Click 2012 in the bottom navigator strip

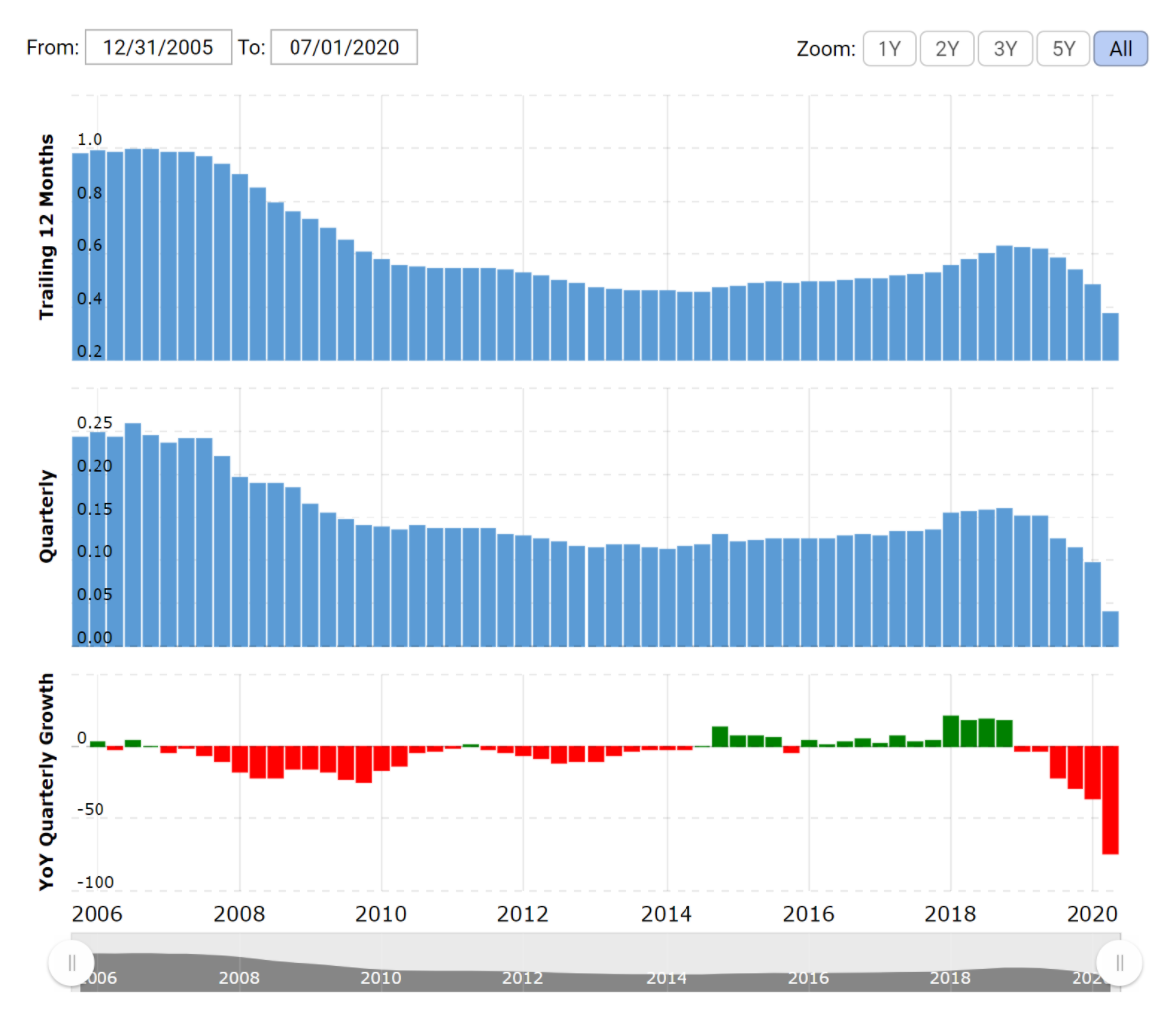pyautogui.click(x=522, y=978)
